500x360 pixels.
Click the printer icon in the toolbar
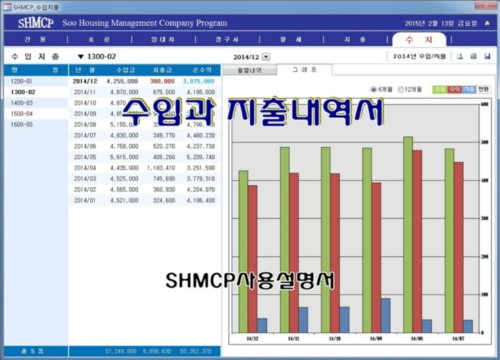click(474, 56)
